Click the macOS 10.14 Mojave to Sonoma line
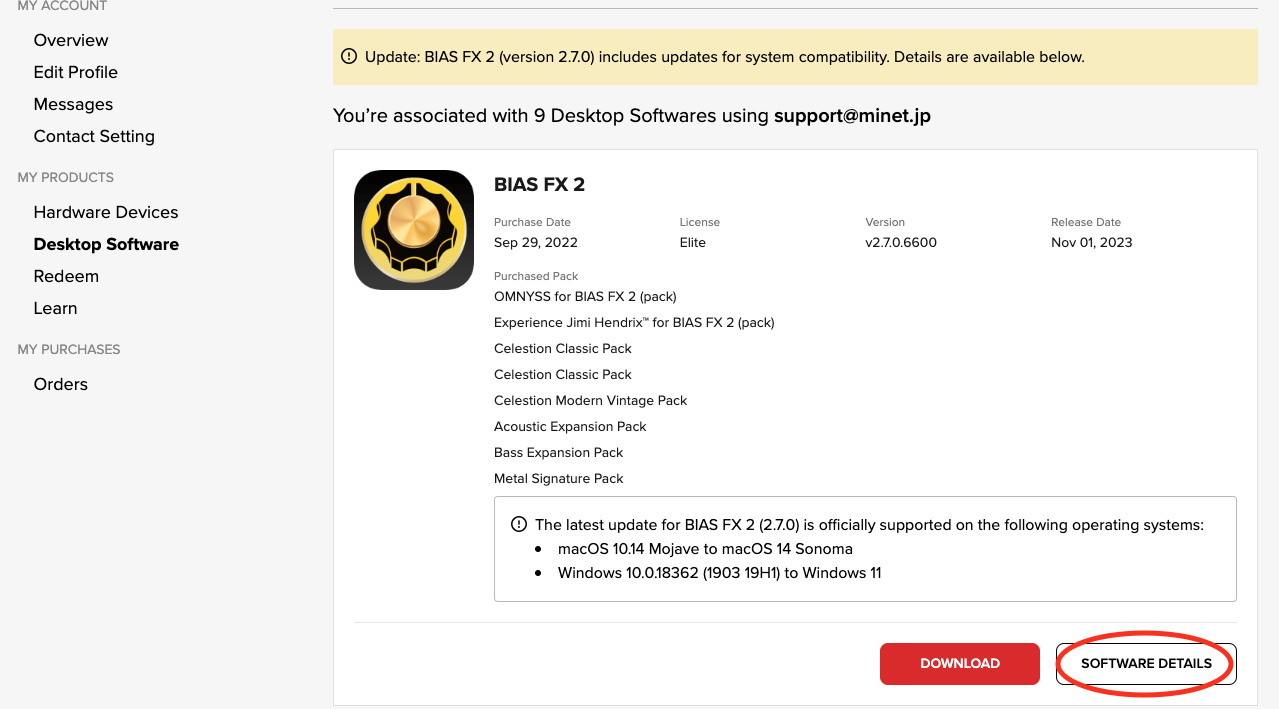This screenshot has height=709, width=1279. 705,548
